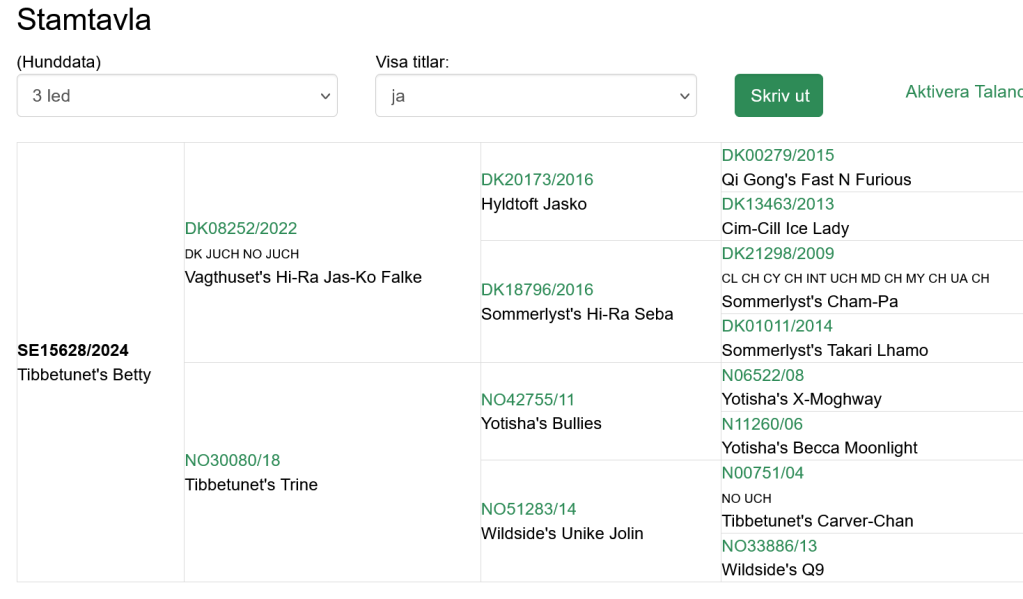Open NO42755/11 for Yotisha's Bullies
Viewport: 1023px width, 599px height.
[x=528, y=399]
